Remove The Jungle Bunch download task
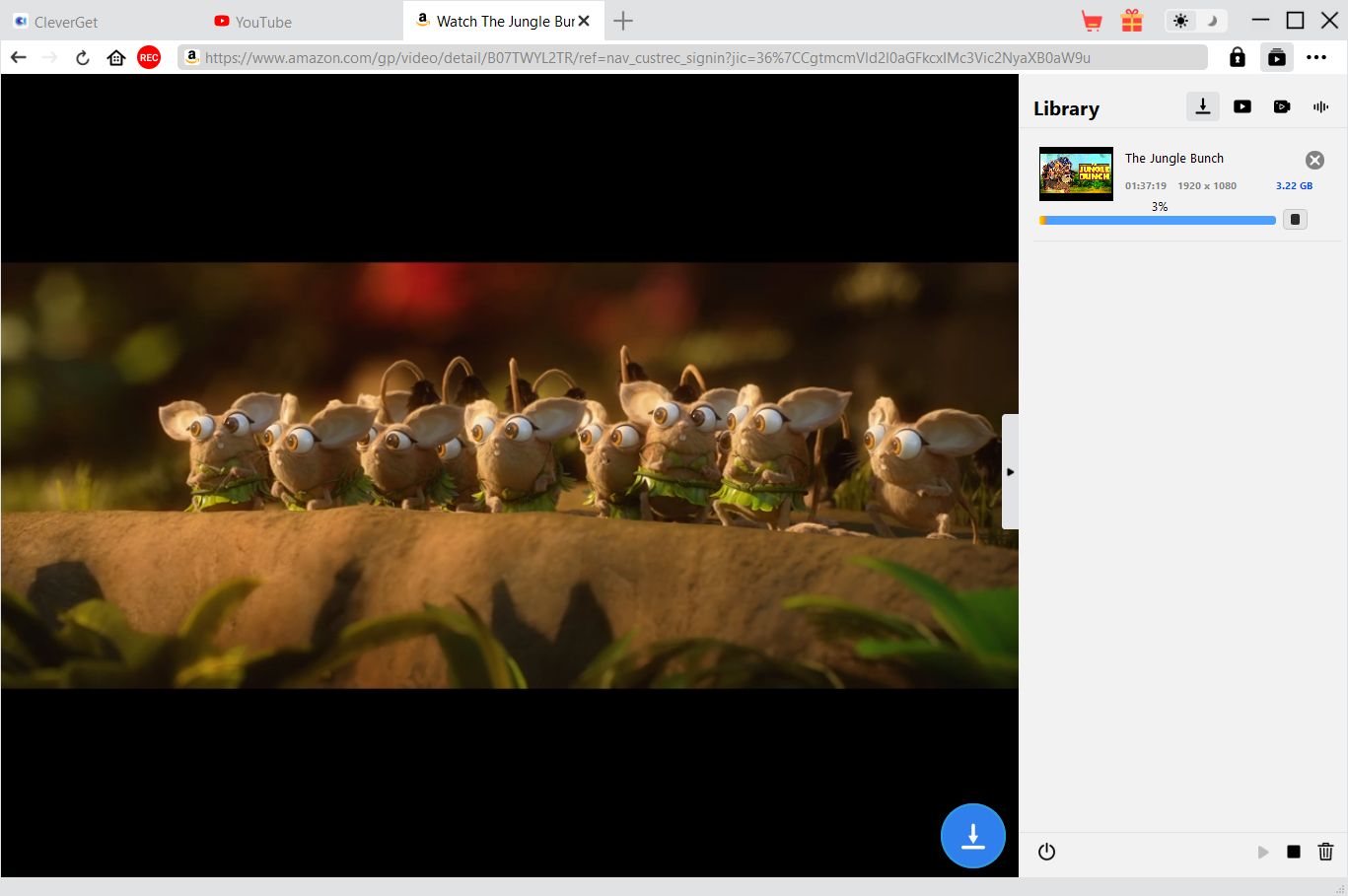Viewport: 1348px width, 896px height. (x=1314, y=160)
